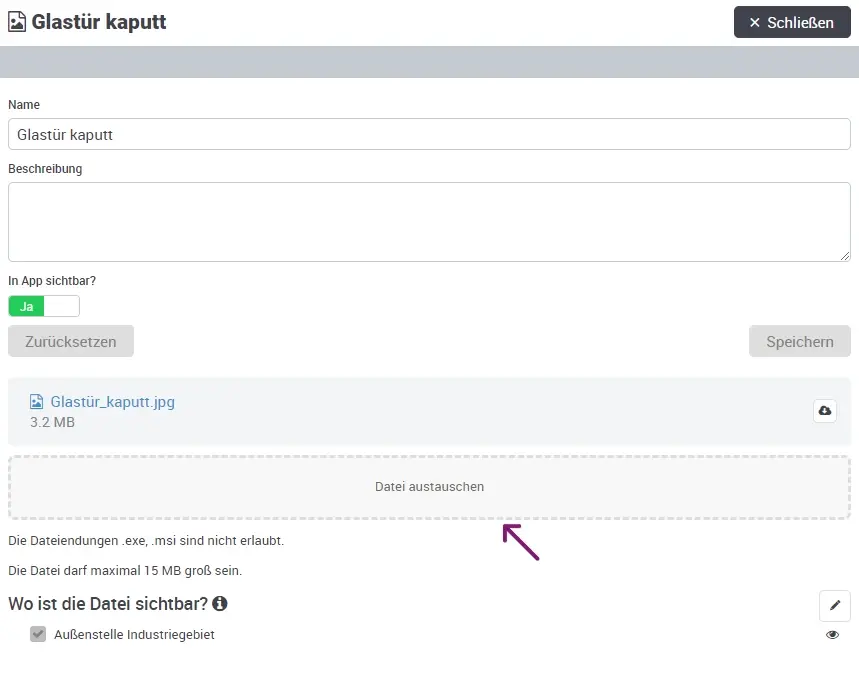Uncheck the Außenstelle Industriegebiet checkbox
This screenshot has height=684, width=859.
[37, 634]
